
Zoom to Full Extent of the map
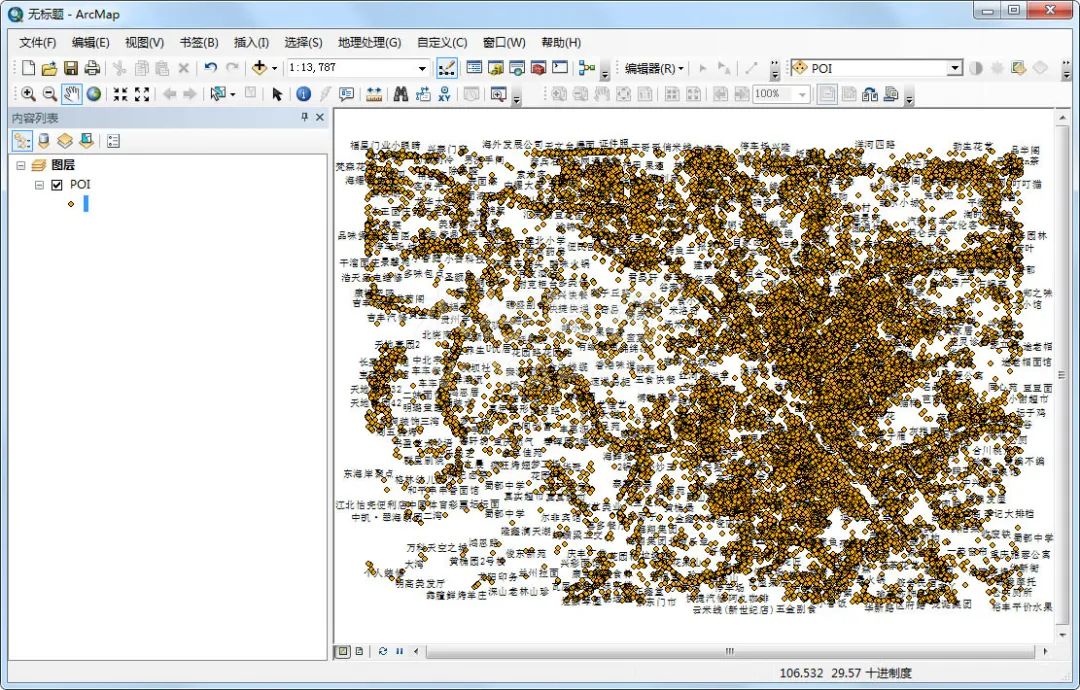(93, 93)
